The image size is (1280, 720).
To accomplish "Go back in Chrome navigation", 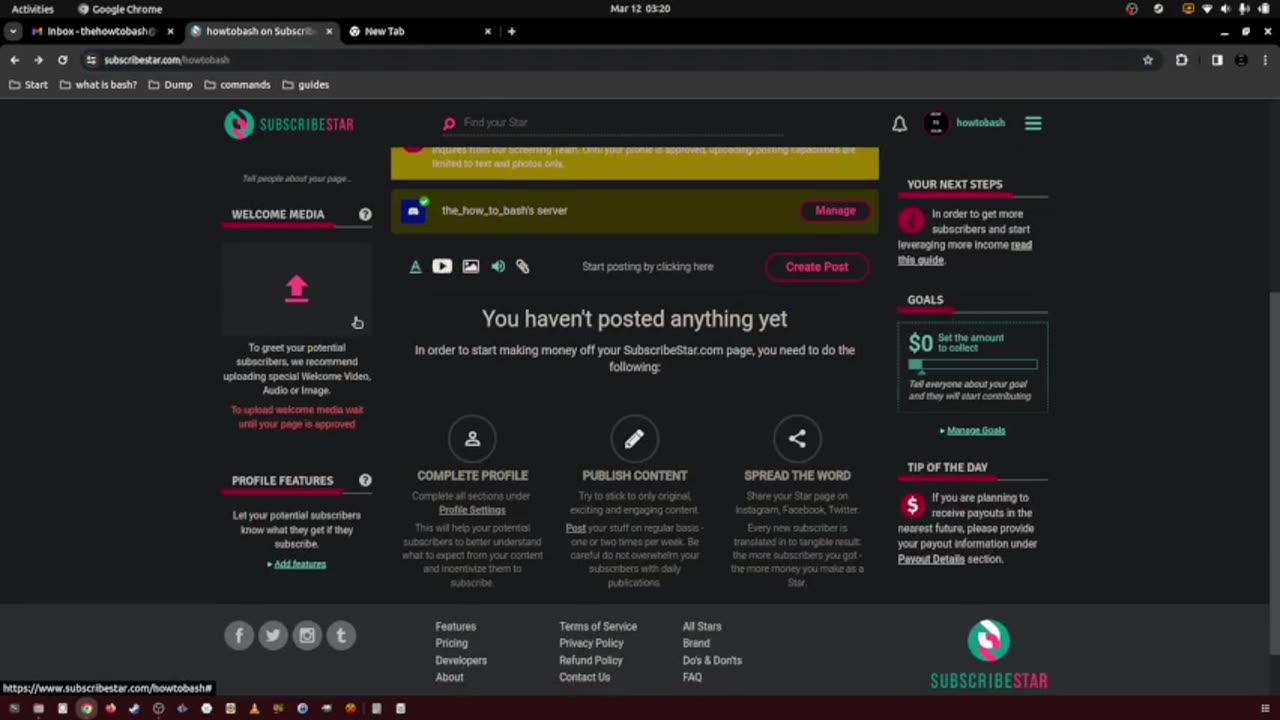I will (x=14, y=60).
